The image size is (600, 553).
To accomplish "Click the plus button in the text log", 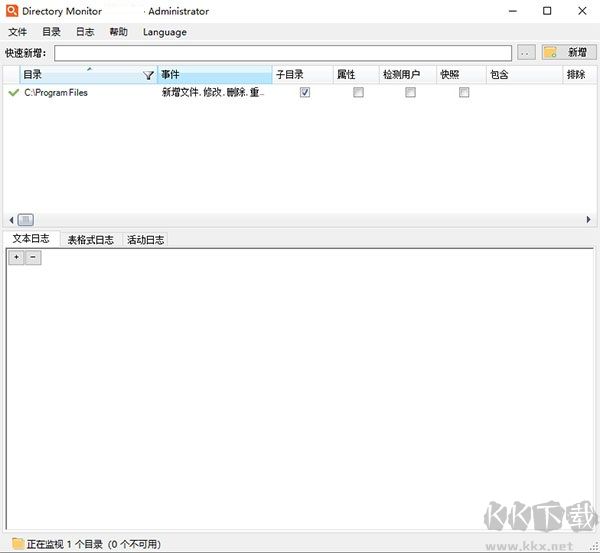I will click(16, 257).
